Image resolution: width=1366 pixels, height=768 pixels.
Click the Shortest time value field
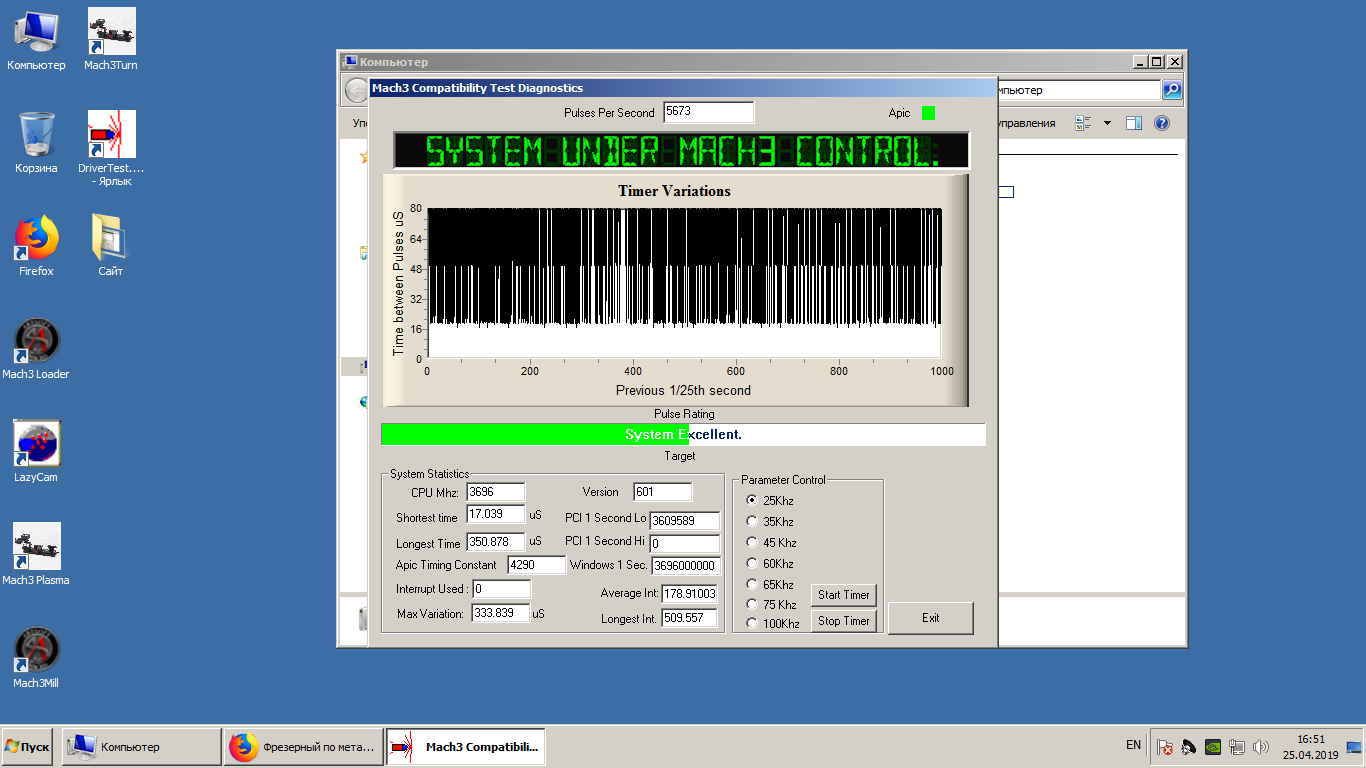click(495, 515)
